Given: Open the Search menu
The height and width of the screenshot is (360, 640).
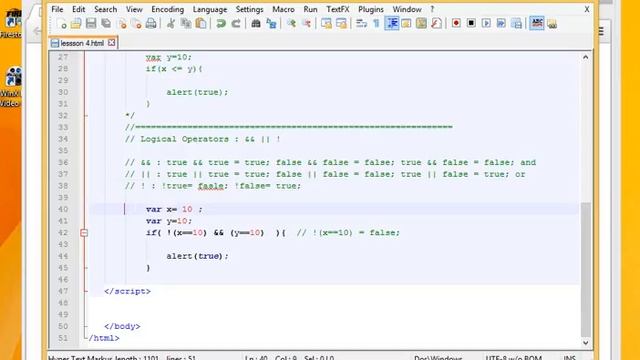Looking at the screenshot, I should pyautogui.click(x=105, y=9).
